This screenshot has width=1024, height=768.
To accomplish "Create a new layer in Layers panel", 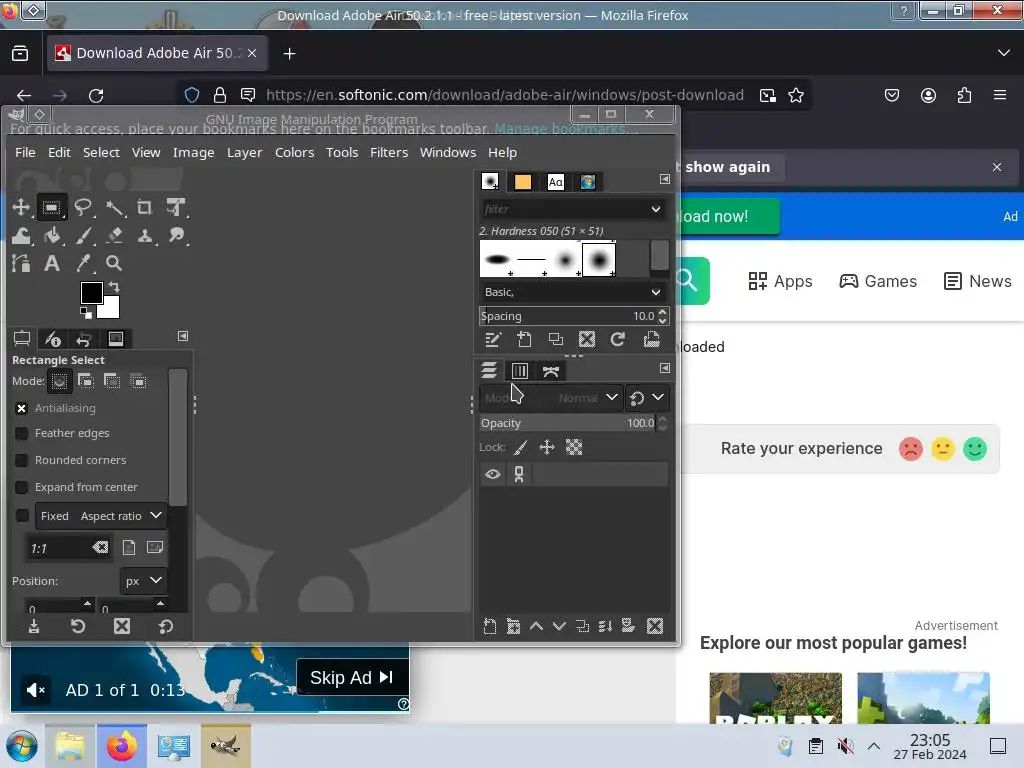I will 490,627.
